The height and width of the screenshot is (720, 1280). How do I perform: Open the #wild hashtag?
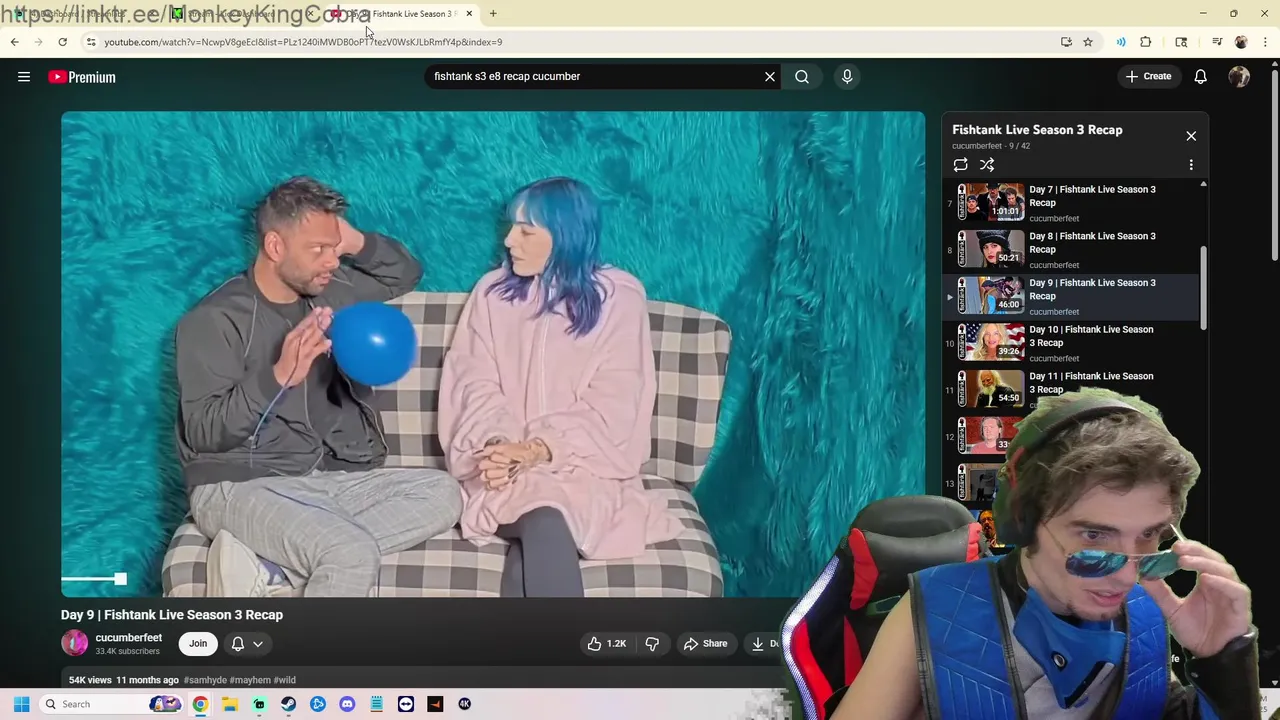click(x=285, y=680)
